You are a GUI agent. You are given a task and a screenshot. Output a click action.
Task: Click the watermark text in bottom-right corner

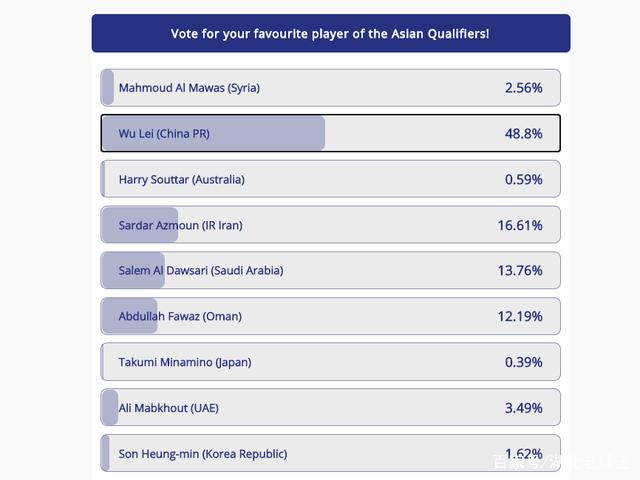coord(560,462)
